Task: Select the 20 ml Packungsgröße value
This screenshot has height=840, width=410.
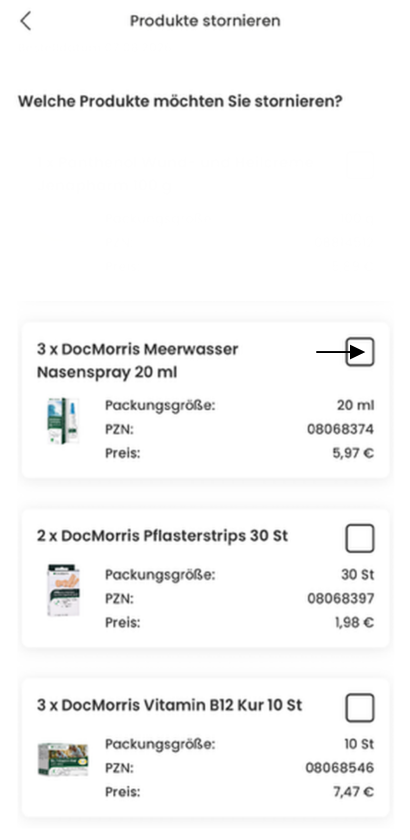Action: click(355, 405)
